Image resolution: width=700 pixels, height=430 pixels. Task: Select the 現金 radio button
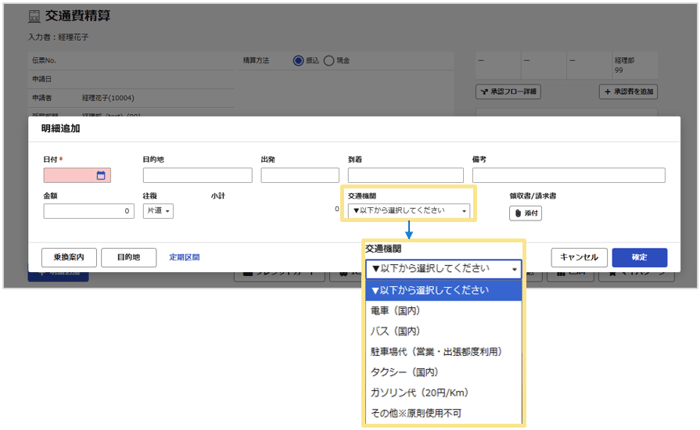pyautogui.click(x=329, y=60)
